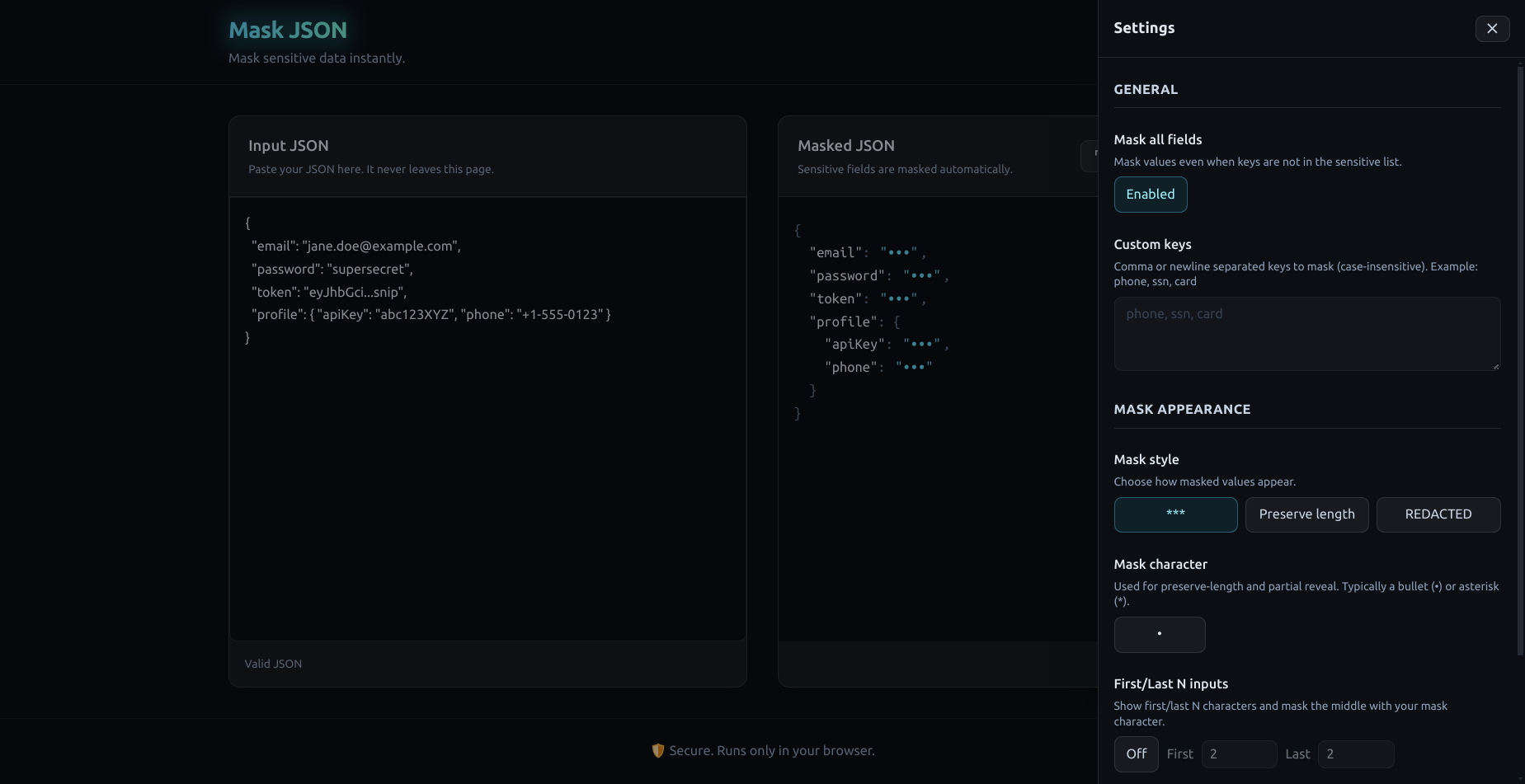Click the Custom keys text area
1525x784 pixels.
point(1306,334)
